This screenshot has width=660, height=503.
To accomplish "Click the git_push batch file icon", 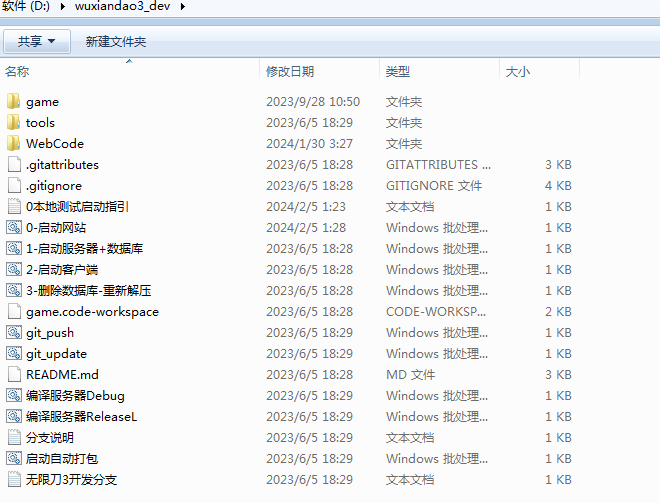I will pyautogui.click(x=13, y=332).
